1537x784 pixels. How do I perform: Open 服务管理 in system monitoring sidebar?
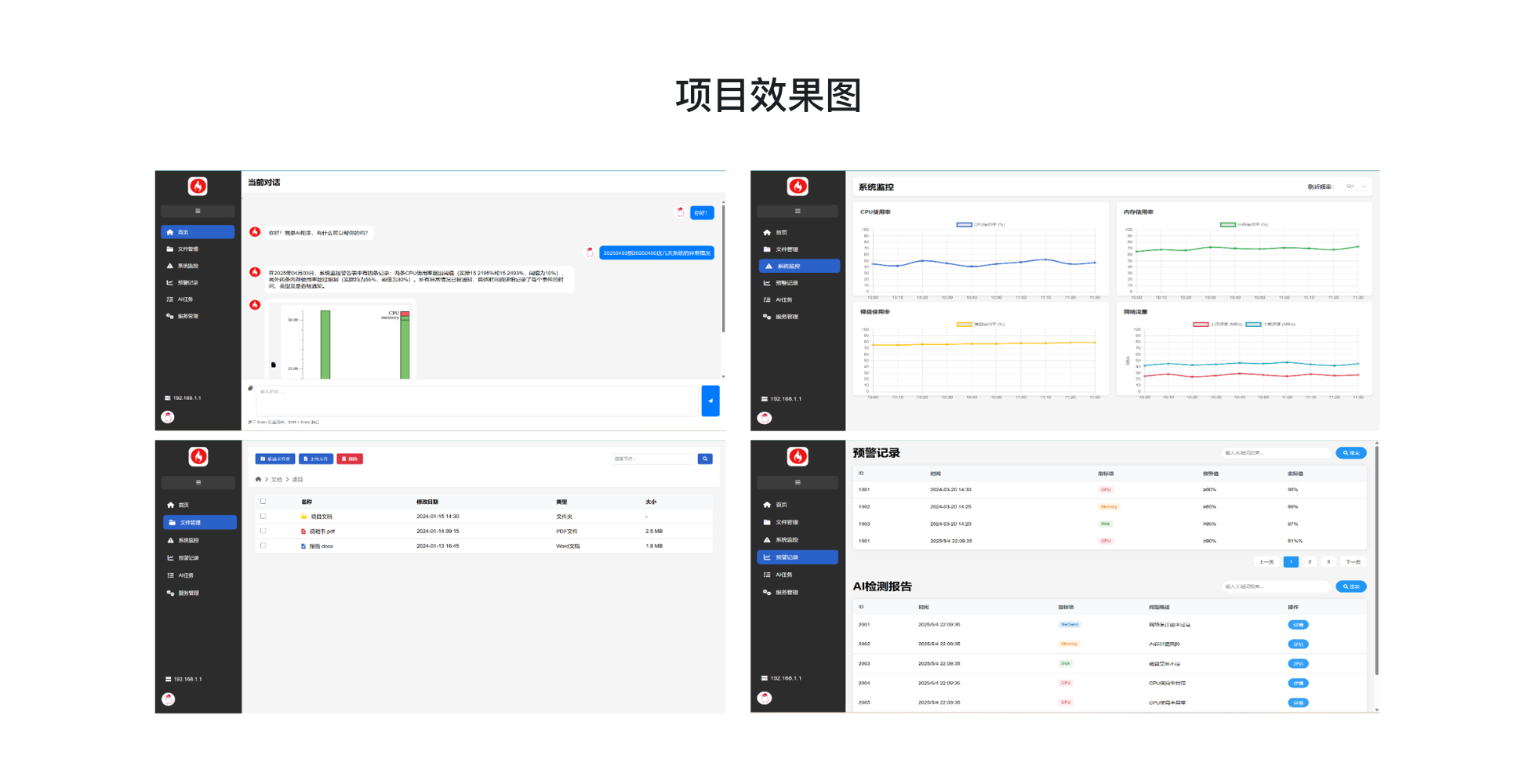(x=798, y=317)
